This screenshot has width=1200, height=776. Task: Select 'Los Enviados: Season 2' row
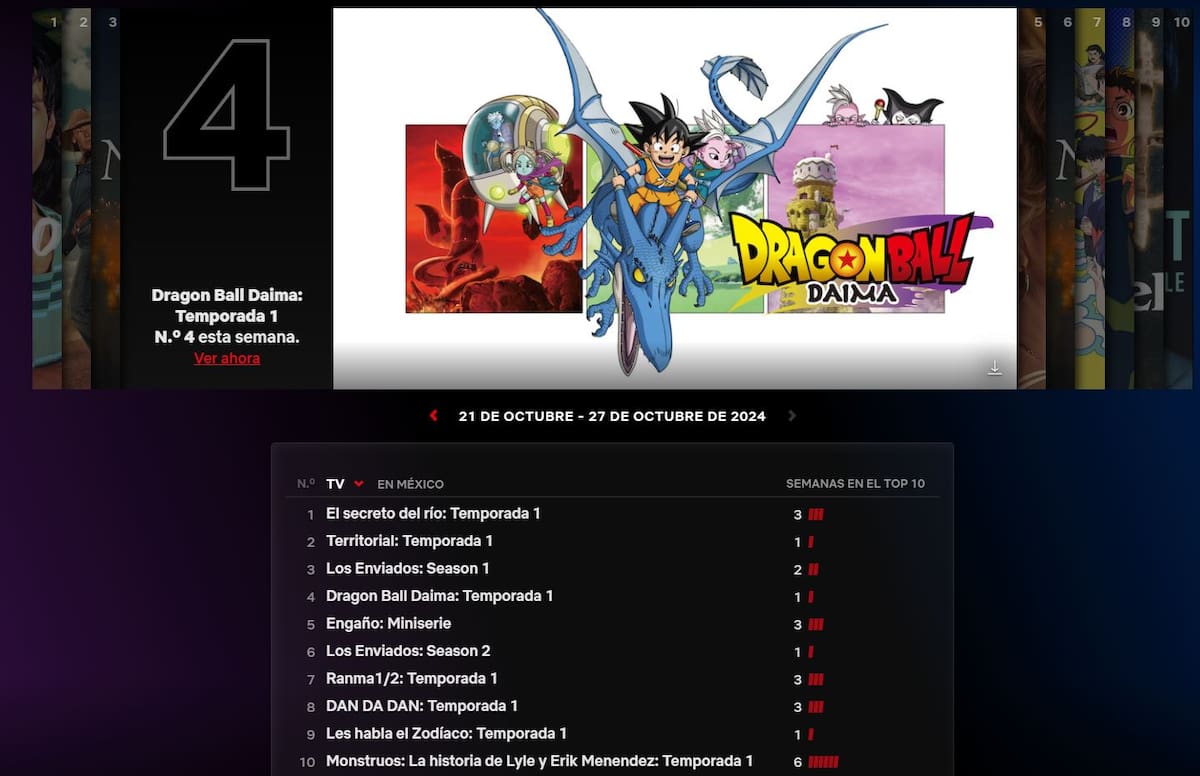pyautogui.click(x=612, y=651)
